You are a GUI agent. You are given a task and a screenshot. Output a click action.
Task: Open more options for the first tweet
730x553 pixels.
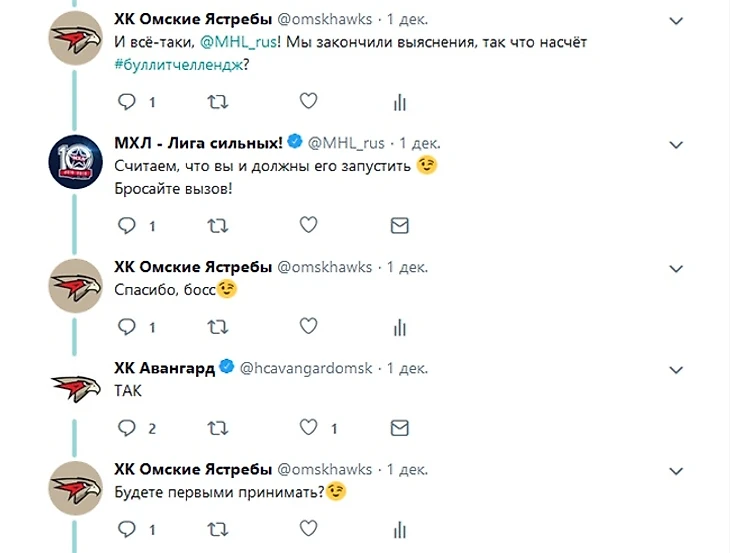pos(675,21)
